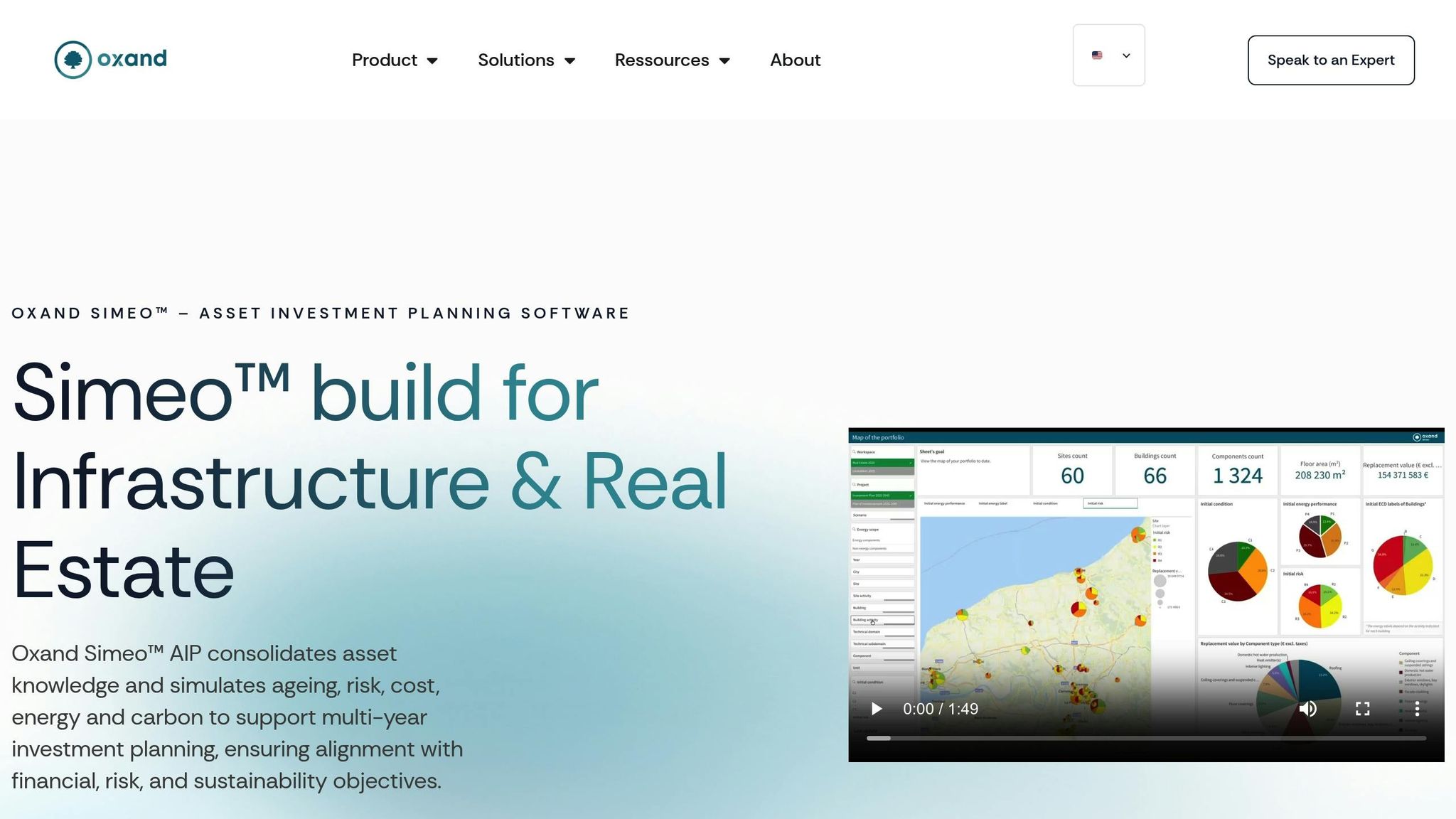Play the Simeo demo video
The height and width of the screenshot is (819, 1456).
(x=877, y=709)
